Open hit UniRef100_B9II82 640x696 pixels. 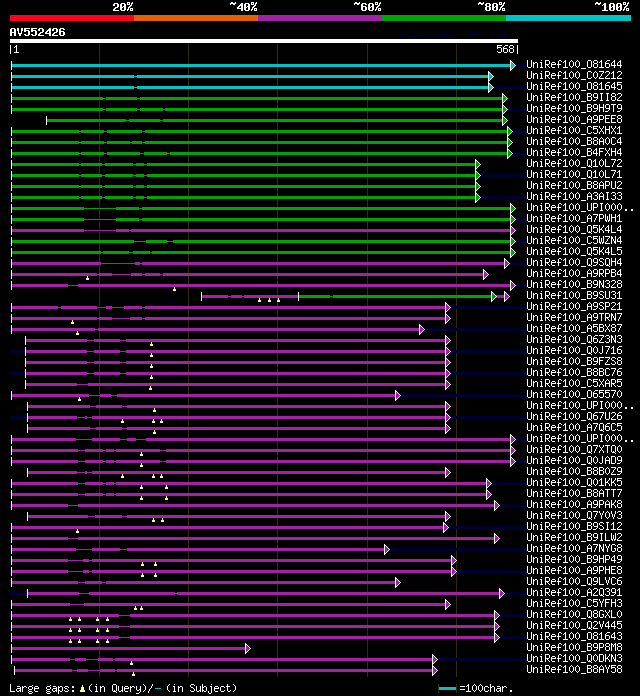tap(574, 97)
